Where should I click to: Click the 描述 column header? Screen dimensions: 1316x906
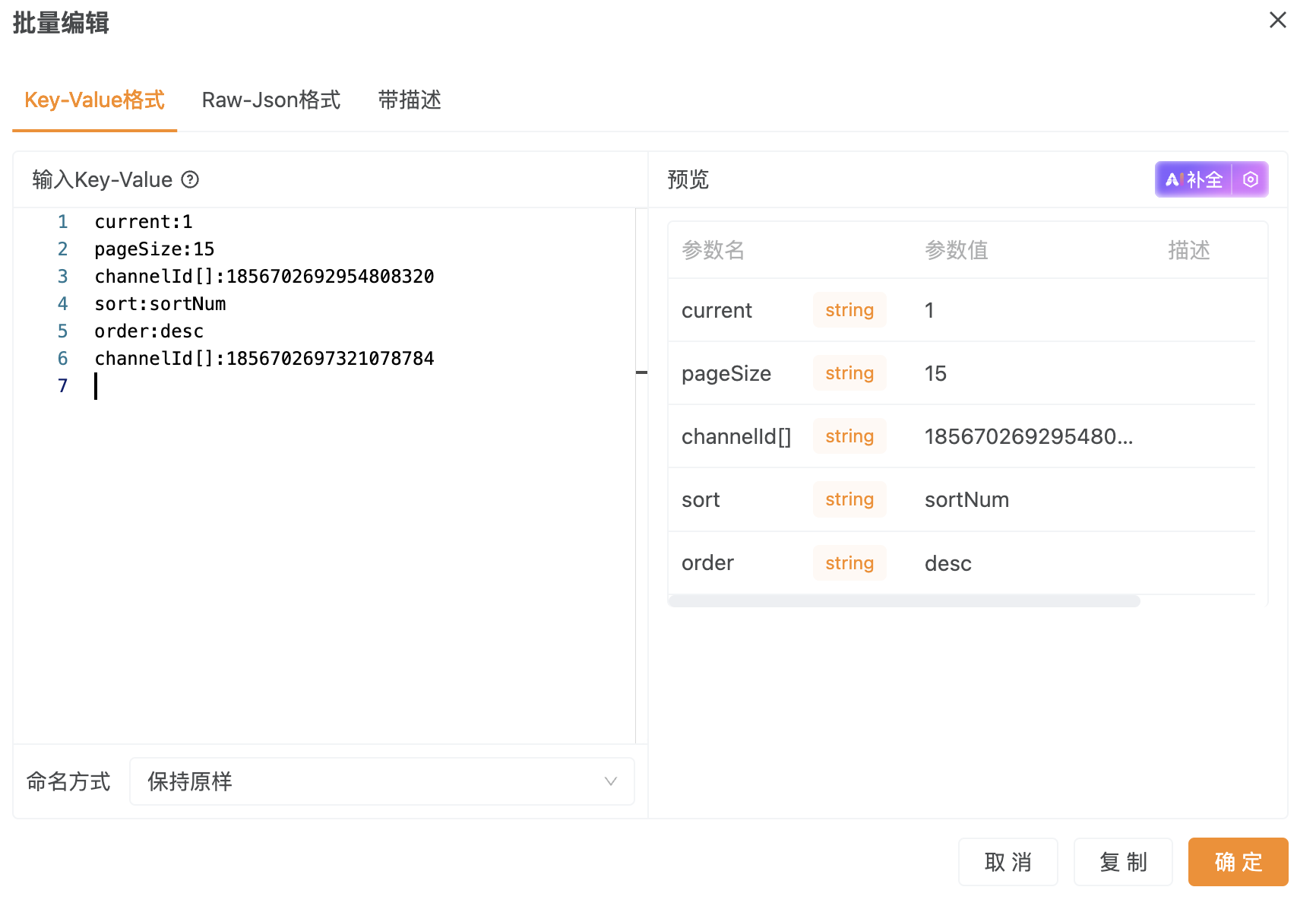[1189, 250]
